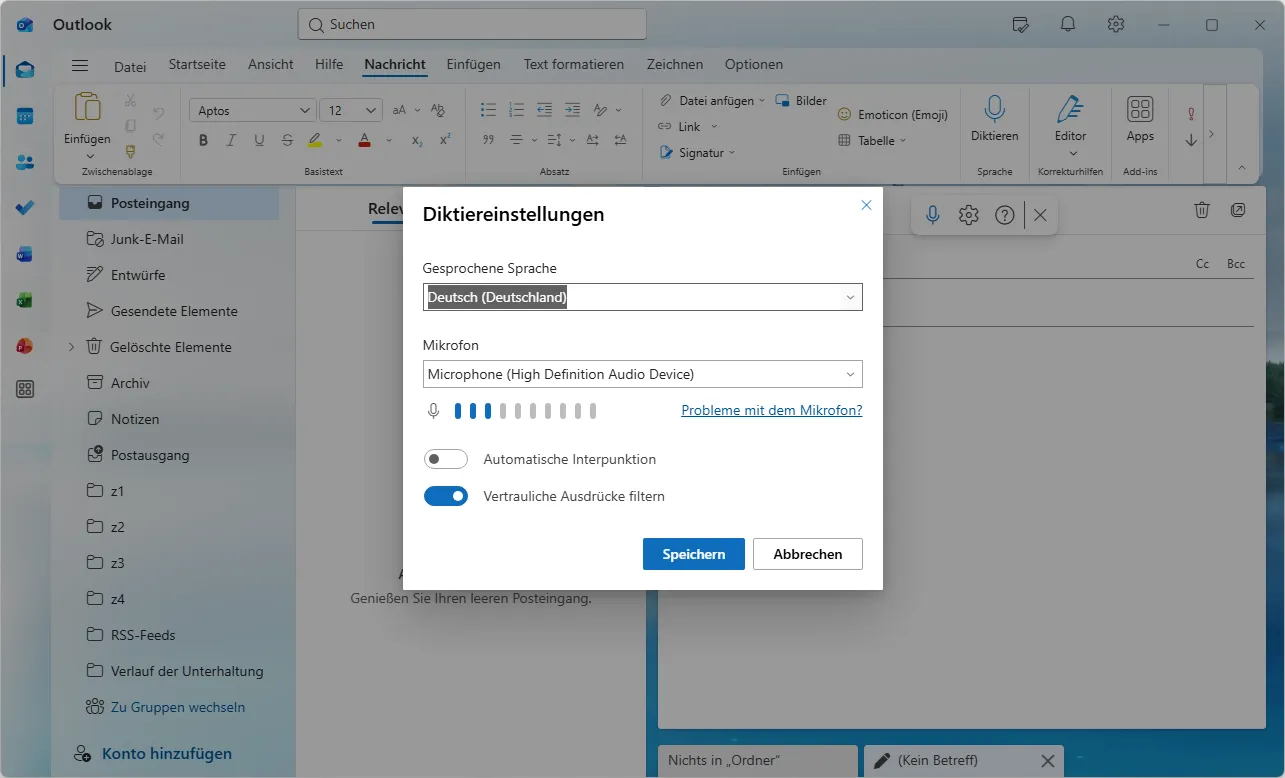Click the yellow text highlight color button
This screenshot has width=1285, height=778.
(315, 140)
